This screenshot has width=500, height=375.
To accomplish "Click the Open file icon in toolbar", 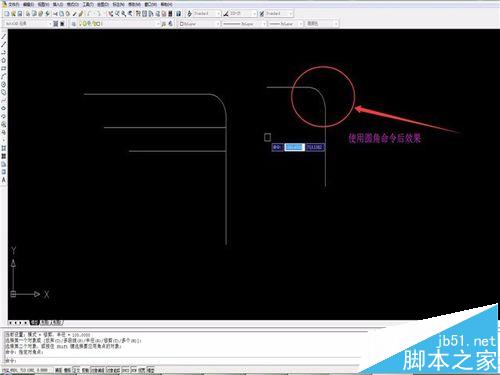I will tap(13, 14).
